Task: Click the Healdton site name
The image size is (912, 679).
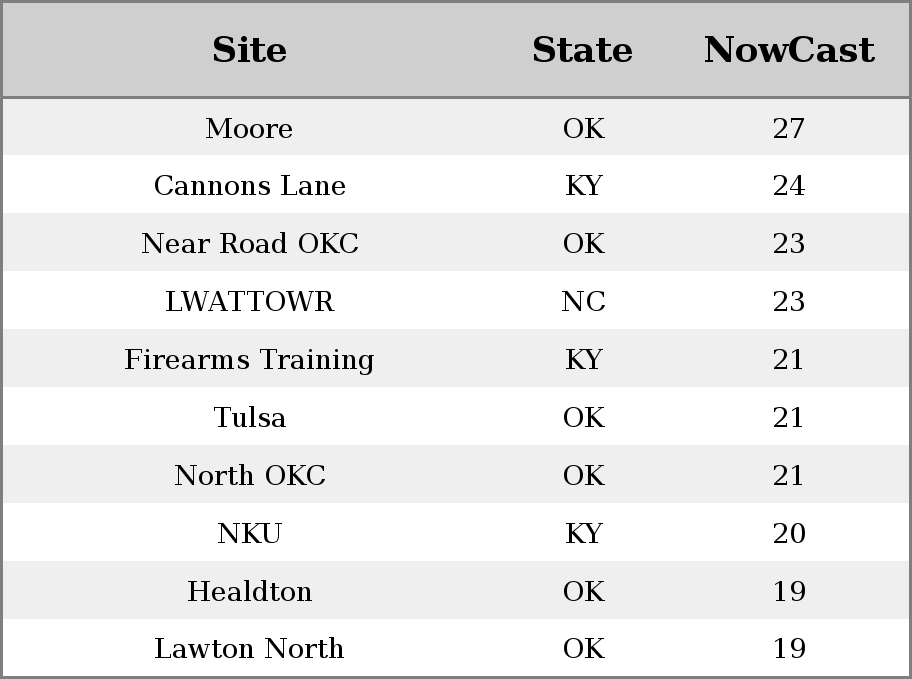Action: pyautogui.click(x=250, y=591)
